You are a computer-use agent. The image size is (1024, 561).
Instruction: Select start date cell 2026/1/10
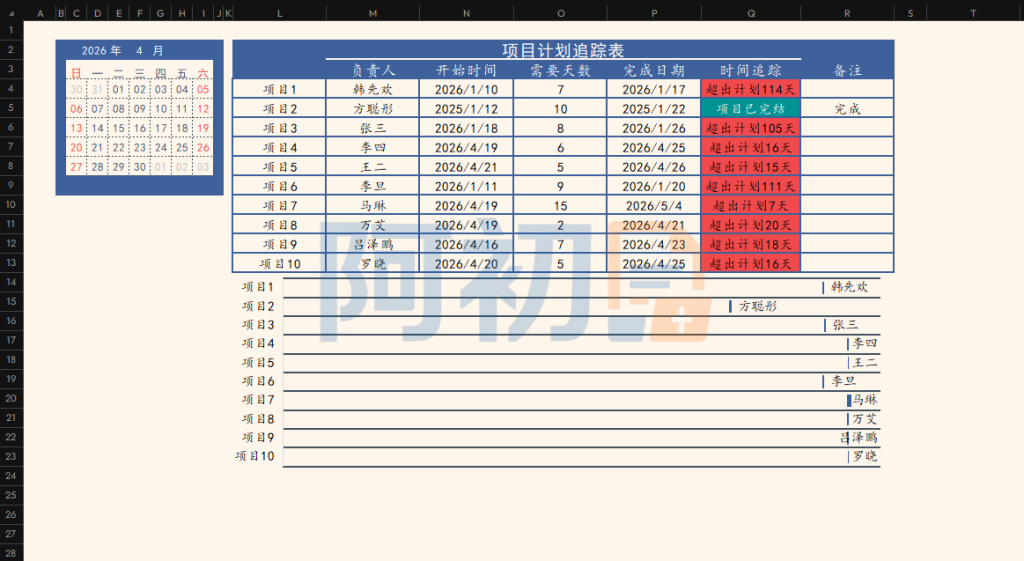(x=466, y=89)
